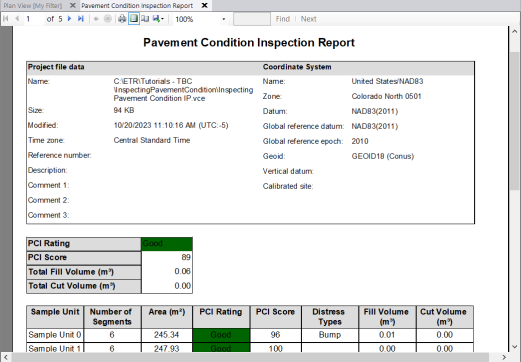Close the Pavement Condition Inspection Report tab
The image size is (521, 362).
pyautogui.click(x=205, y=6)
